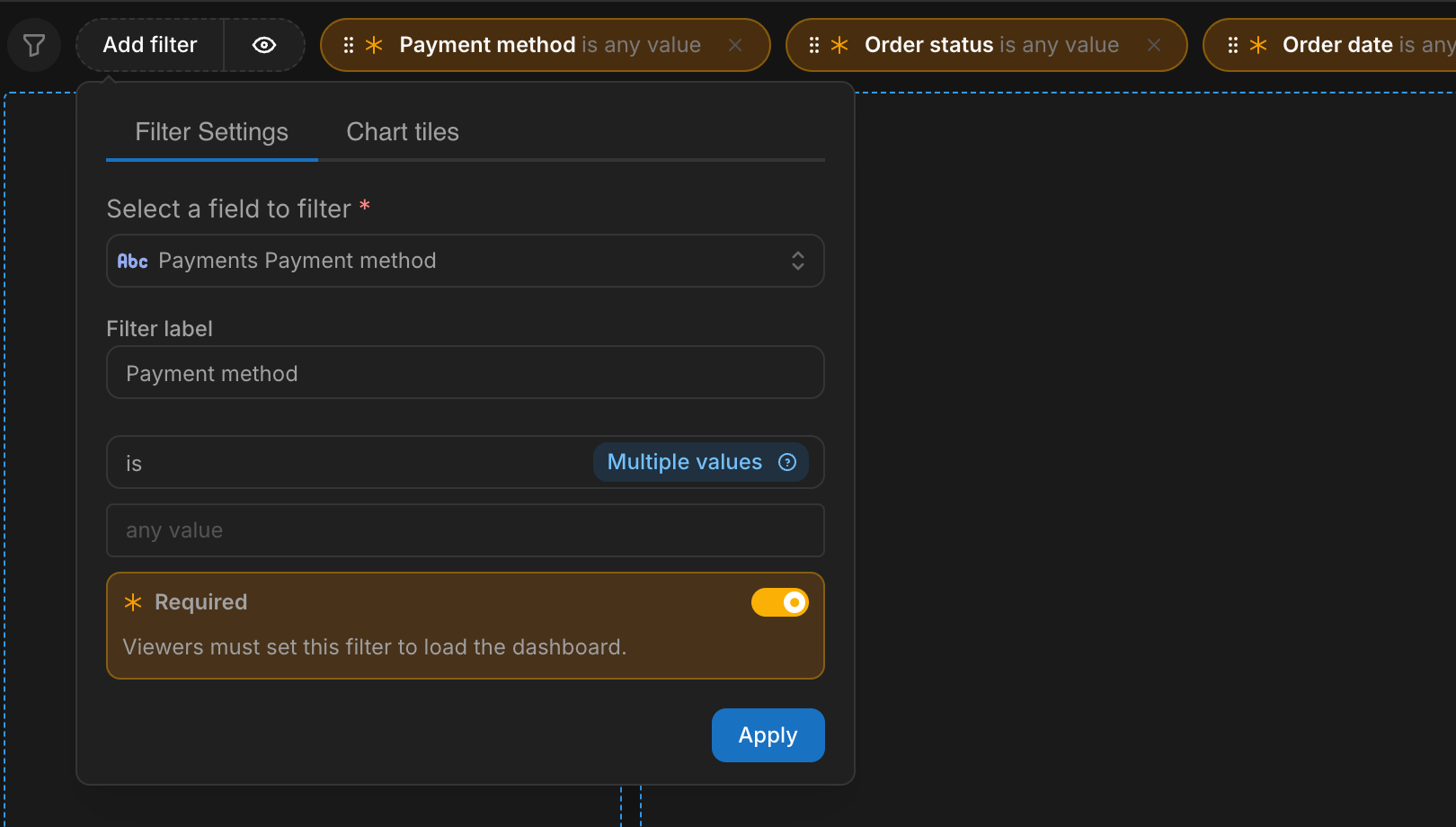Remove the Payment method filter
The width and height of the screenshot is (1456, 827).
(735, 45)
